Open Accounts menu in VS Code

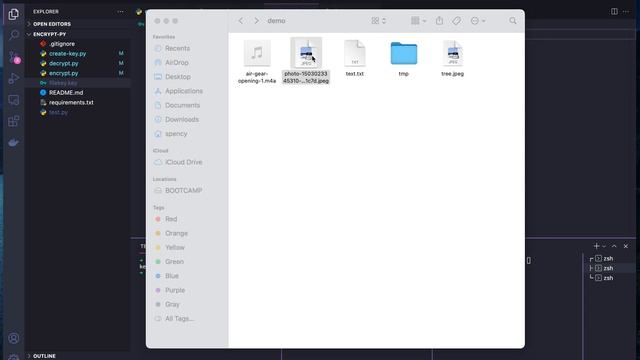click(x=13, y=338)
